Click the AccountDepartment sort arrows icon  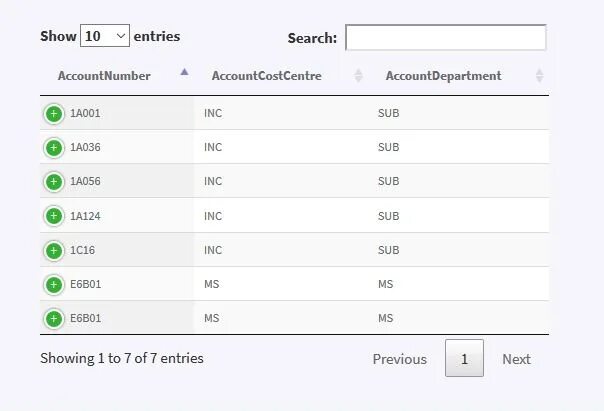click(x=539, y=76)
